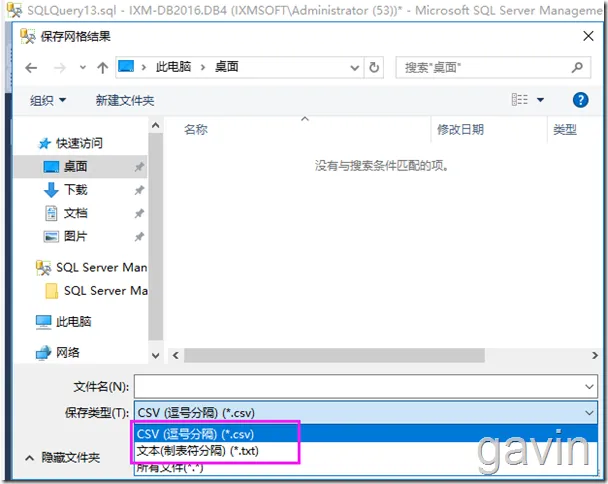This screenshot has width=608, height=484.
Task: Collapse folders with 隐藏文件夹
Action: point(62,458)
